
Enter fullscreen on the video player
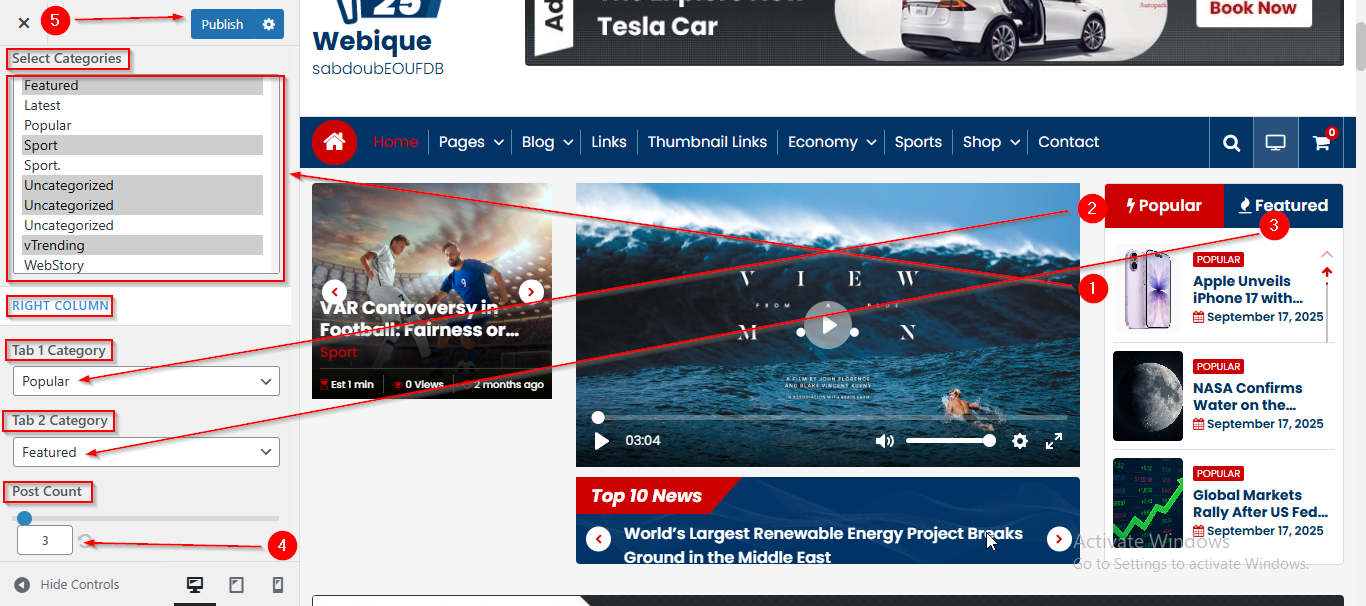1054,441
